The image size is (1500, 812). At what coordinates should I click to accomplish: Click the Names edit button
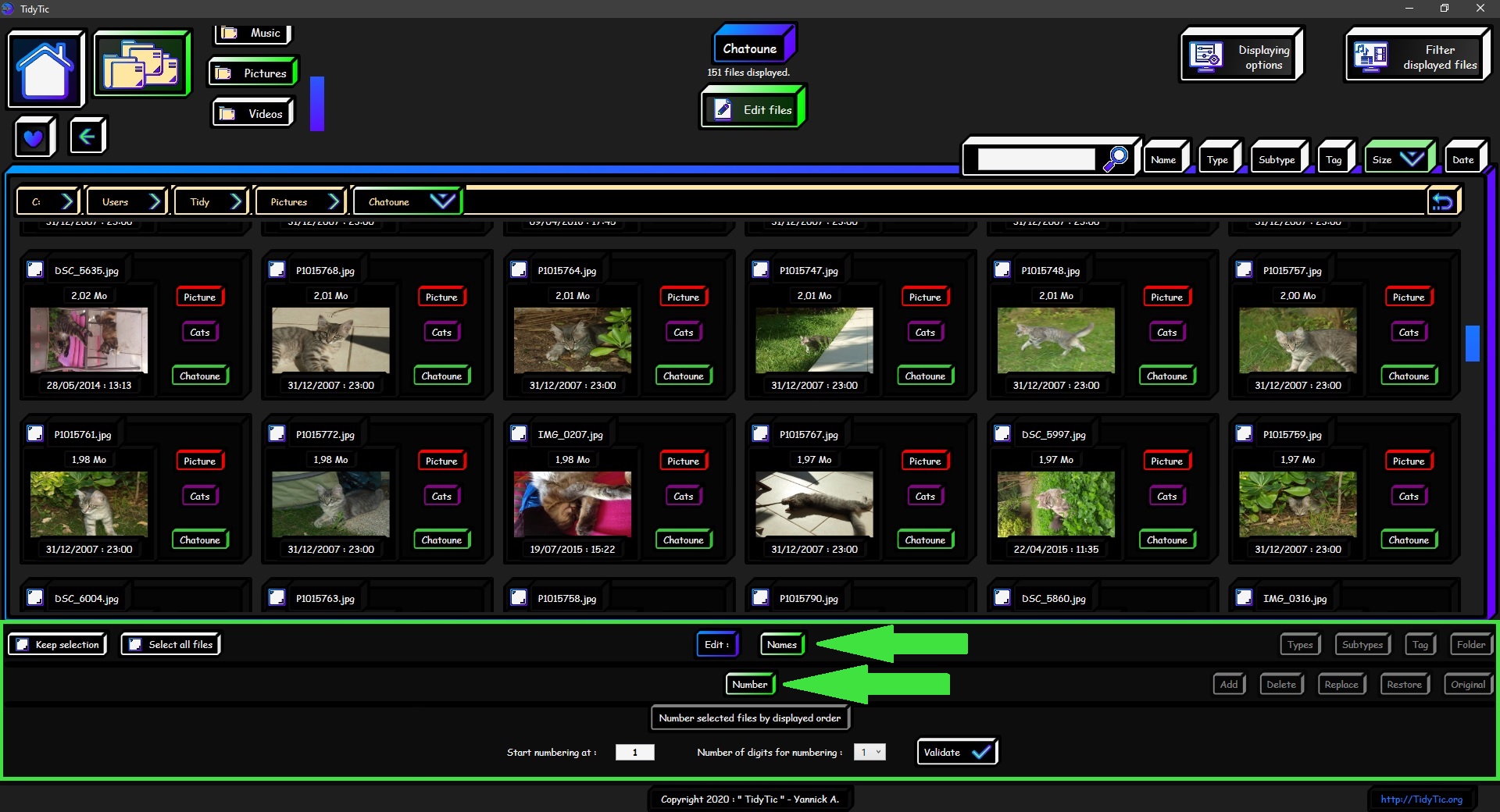pyautogui.click(x=782, y=644)
